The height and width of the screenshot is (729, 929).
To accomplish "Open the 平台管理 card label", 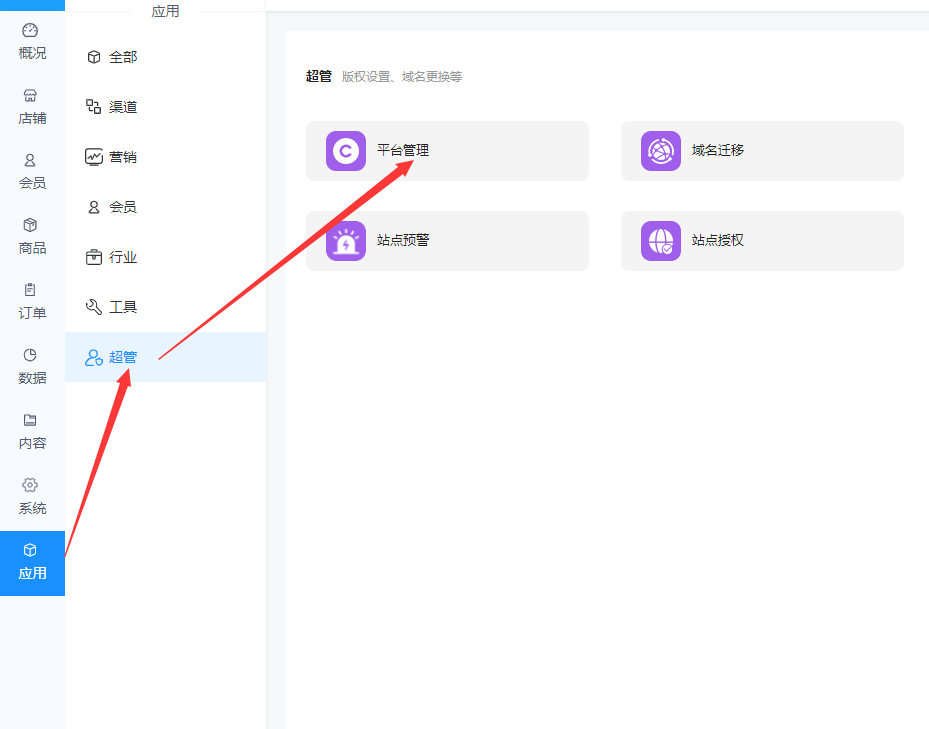I will point(403,151).
